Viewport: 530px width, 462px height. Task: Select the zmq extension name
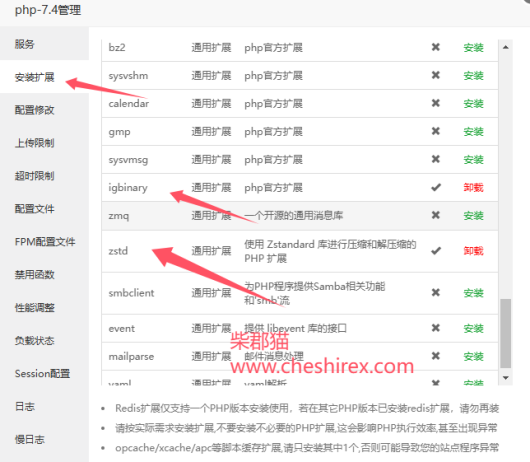pyautogui.click(x=119, y=216)
